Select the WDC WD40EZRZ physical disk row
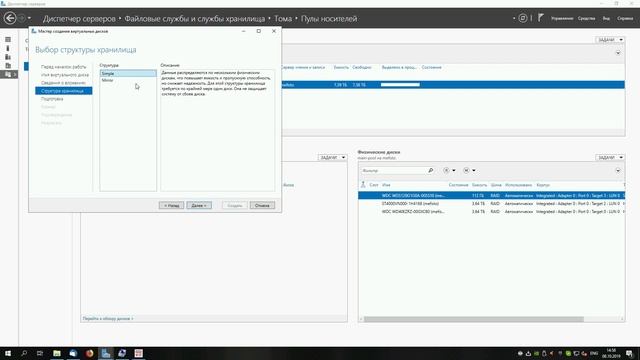This screenshot has height=360, width=640. point(491,212)
